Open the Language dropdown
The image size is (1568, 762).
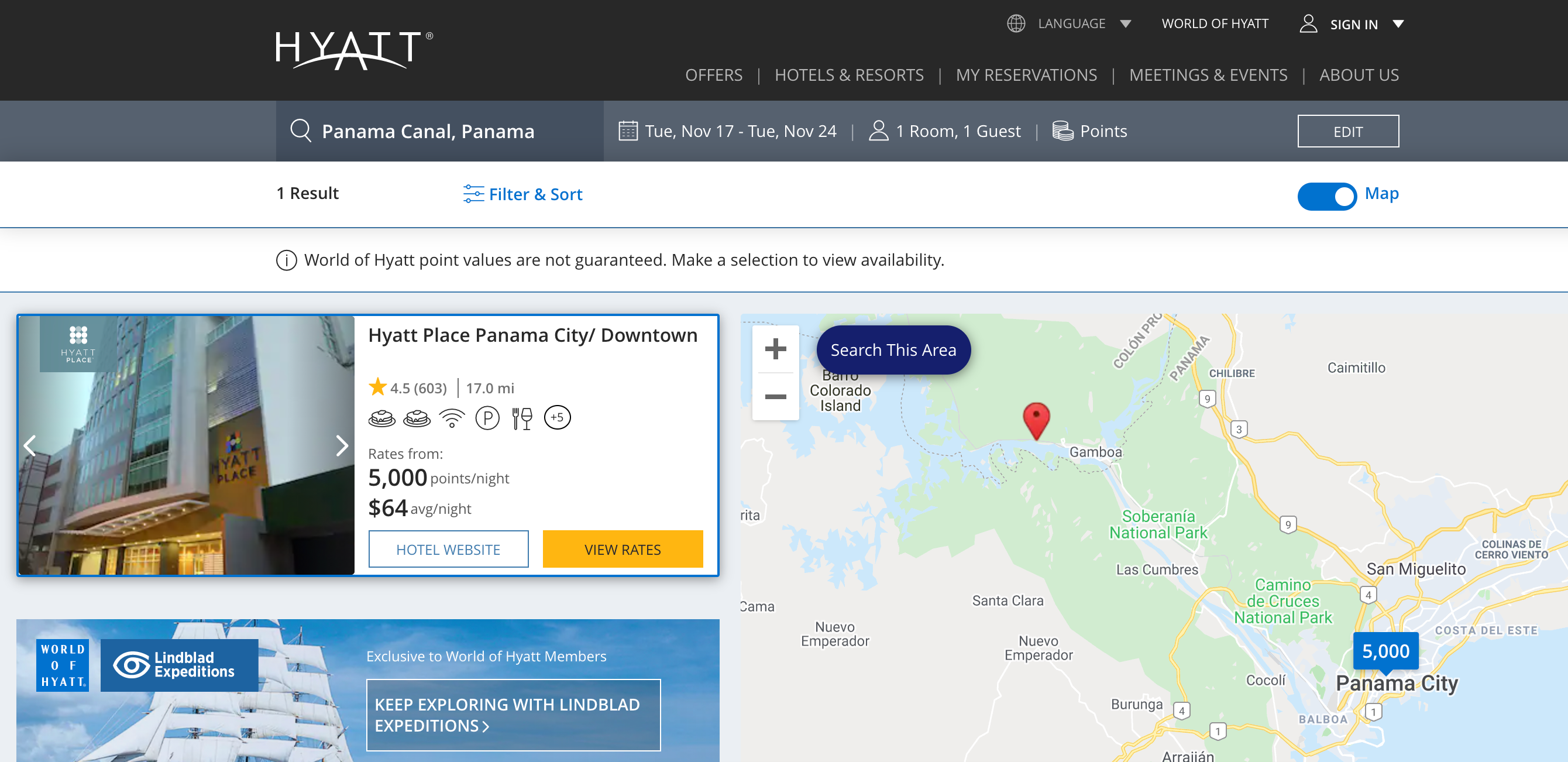[1070, 24]
